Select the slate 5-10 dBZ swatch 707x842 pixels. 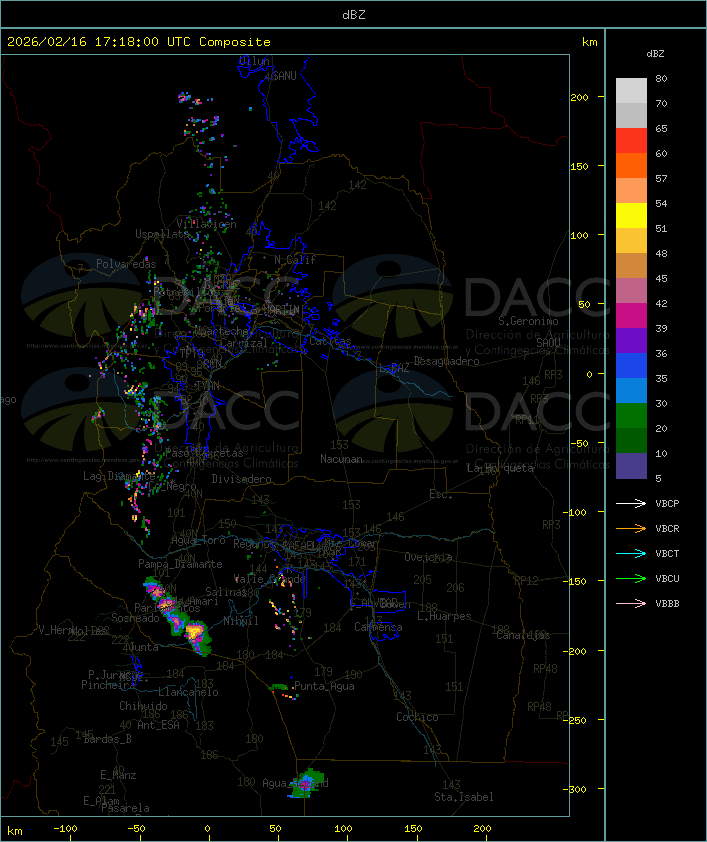coord(631,466)
